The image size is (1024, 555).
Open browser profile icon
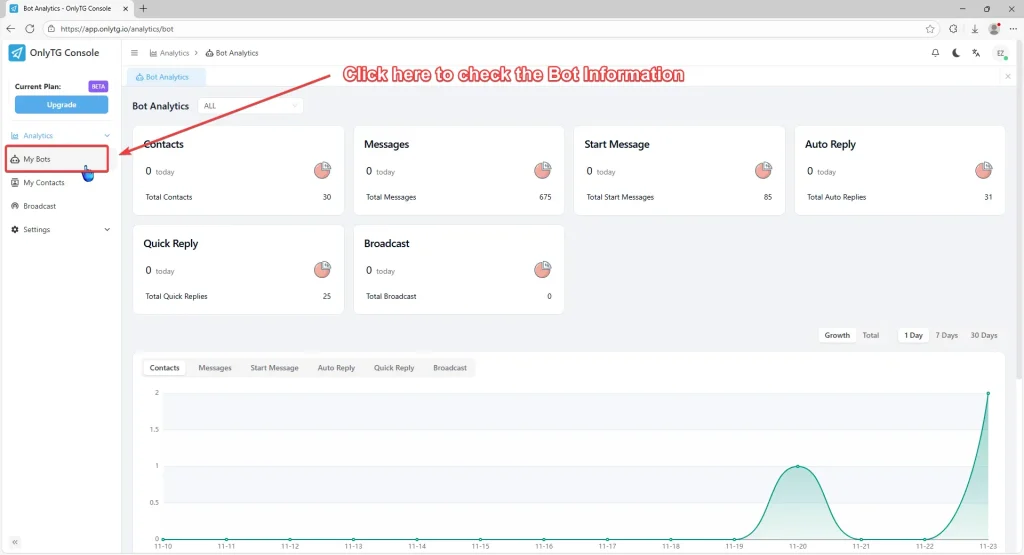(994, 29)
